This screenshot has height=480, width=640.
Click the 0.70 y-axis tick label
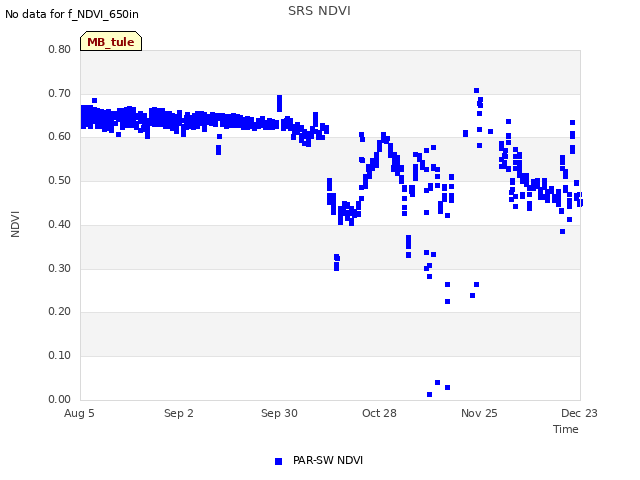60,93
